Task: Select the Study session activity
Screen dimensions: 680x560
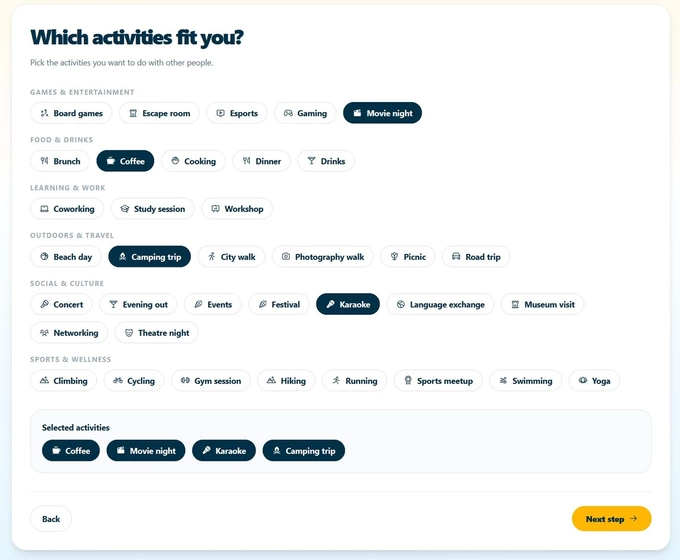Action: 152,209
